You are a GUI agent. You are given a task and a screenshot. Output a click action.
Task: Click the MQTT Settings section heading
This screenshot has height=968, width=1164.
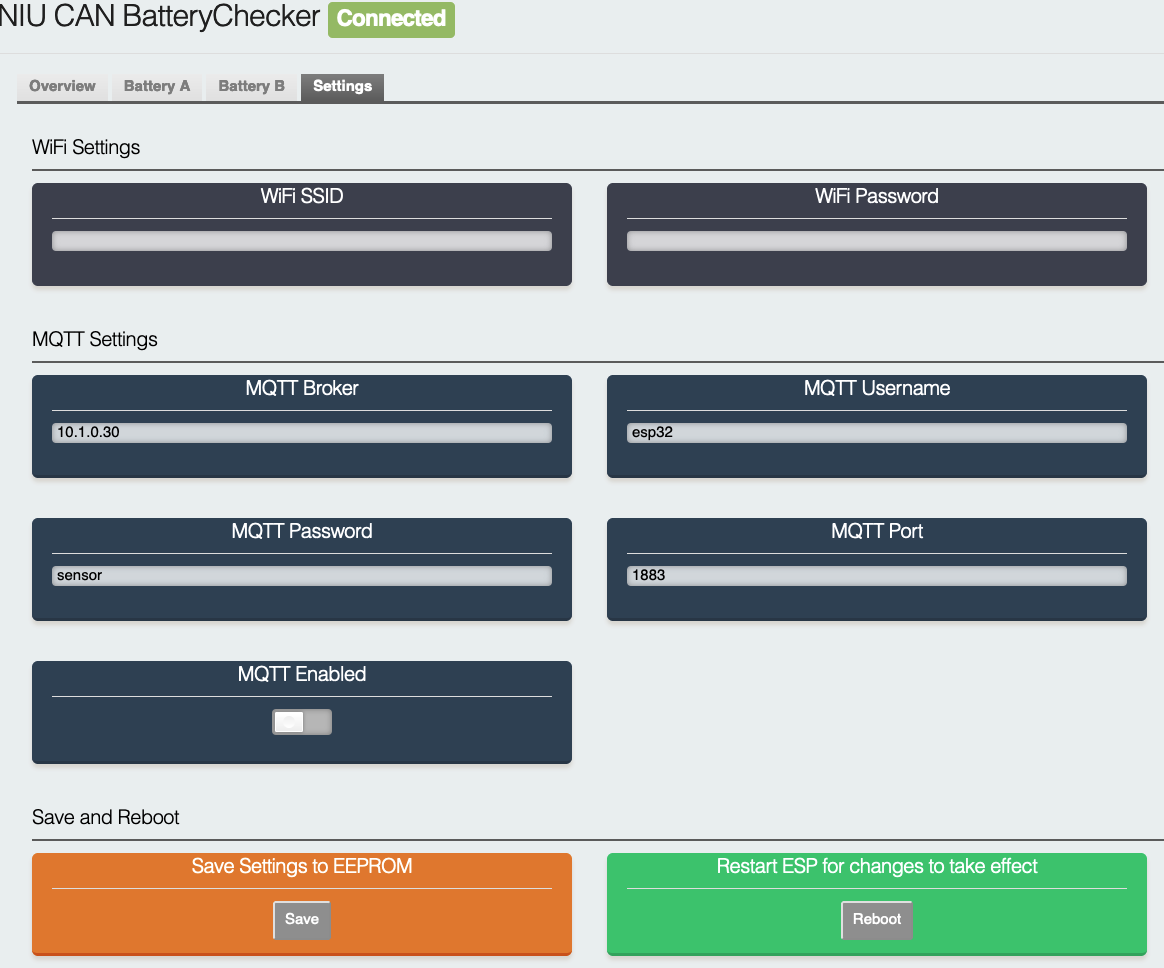95,340
